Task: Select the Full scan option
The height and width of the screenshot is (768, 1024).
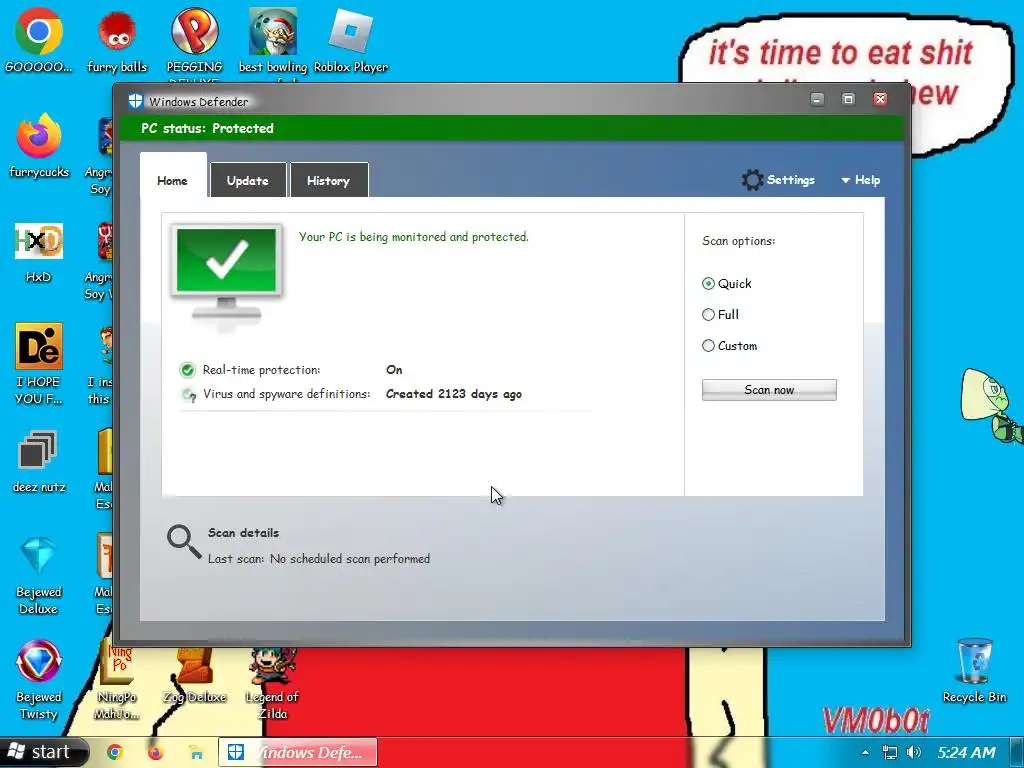Action: [708, 315]
